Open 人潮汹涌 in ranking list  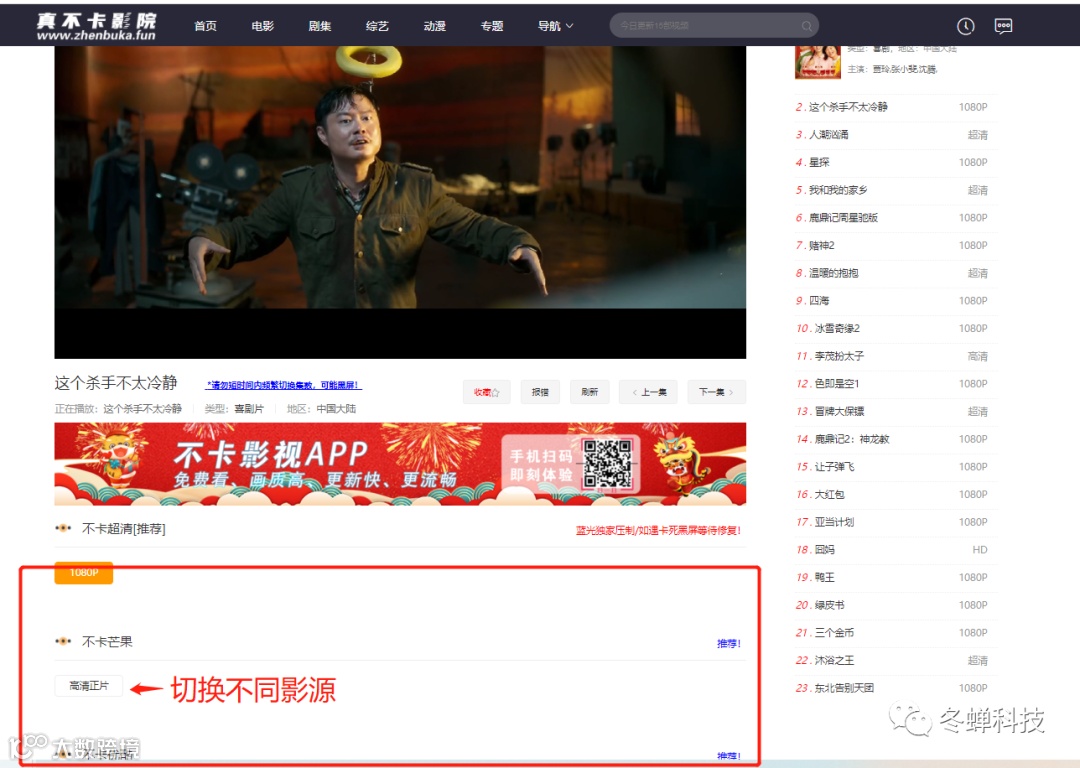click(829, 134)
